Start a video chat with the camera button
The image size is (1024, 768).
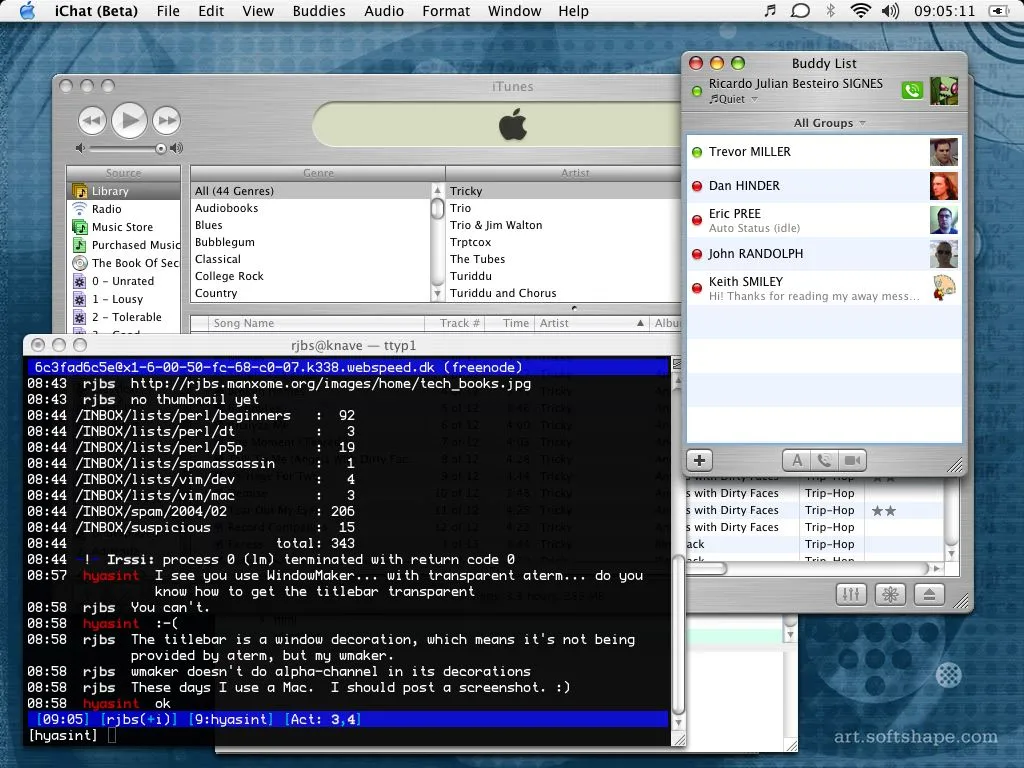852,460
